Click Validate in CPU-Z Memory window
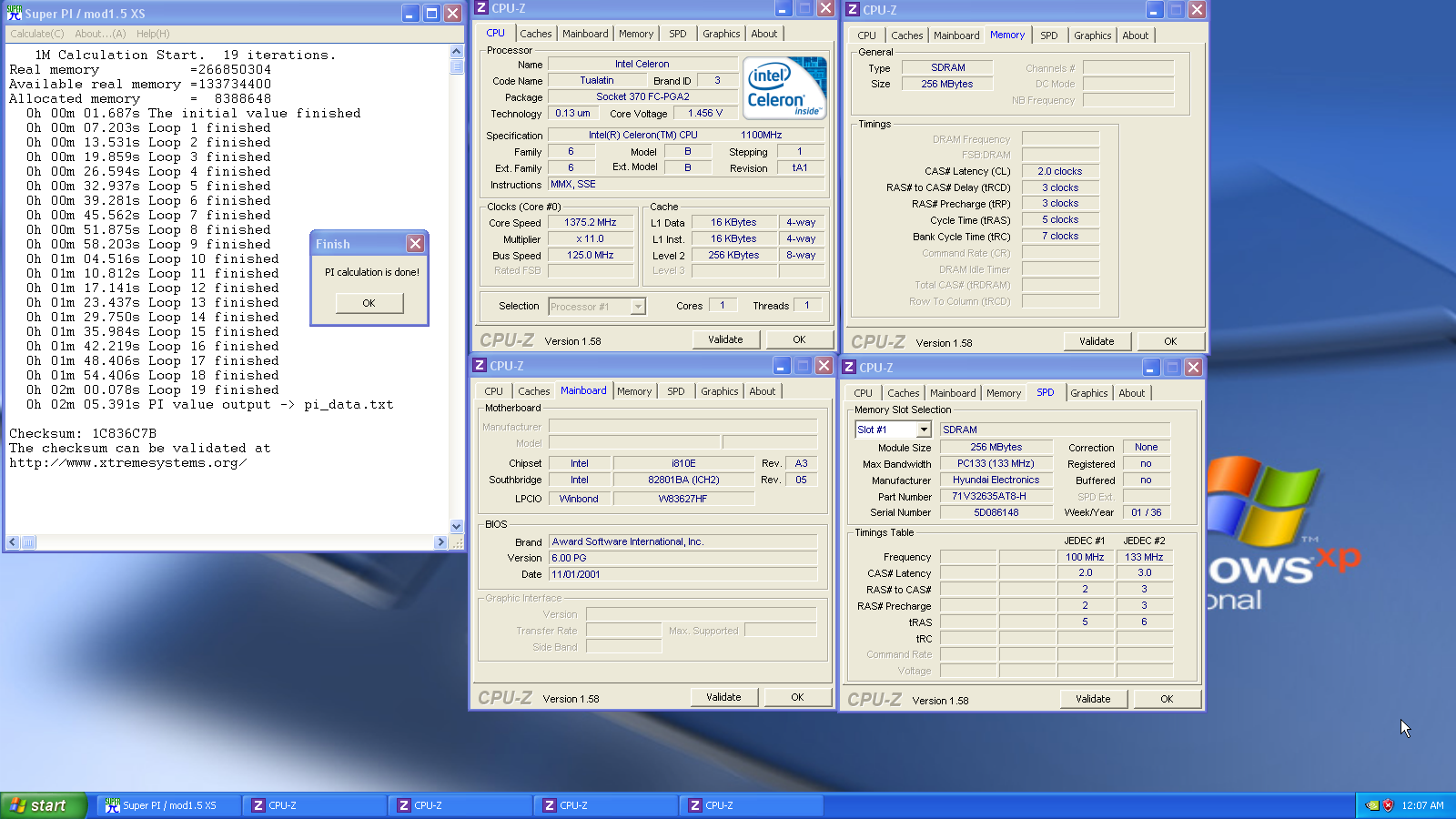This screenshot has width=1456, height=819. (1097, 341)
